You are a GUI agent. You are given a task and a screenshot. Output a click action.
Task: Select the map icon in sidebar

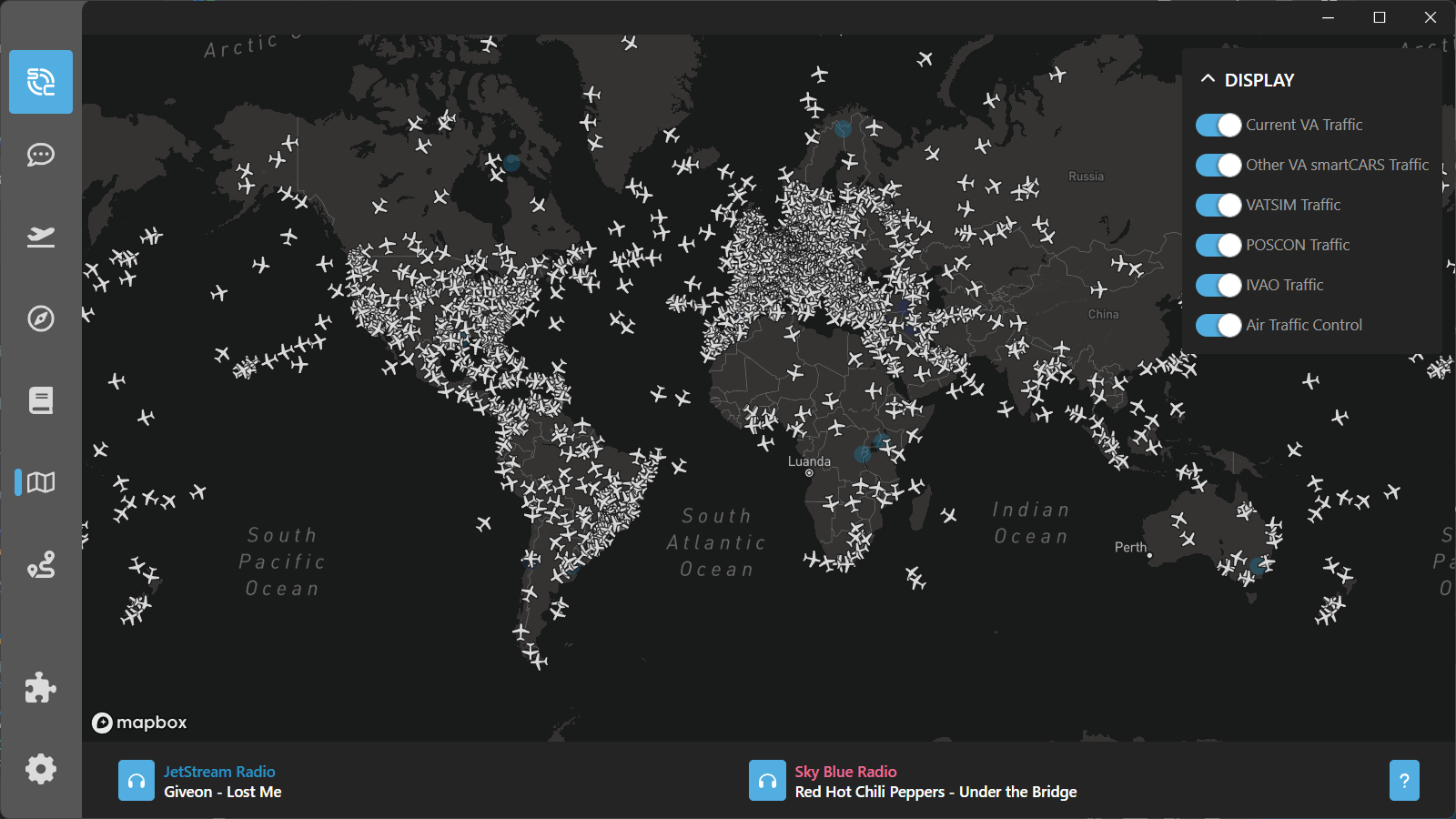[x=41, y=482]
